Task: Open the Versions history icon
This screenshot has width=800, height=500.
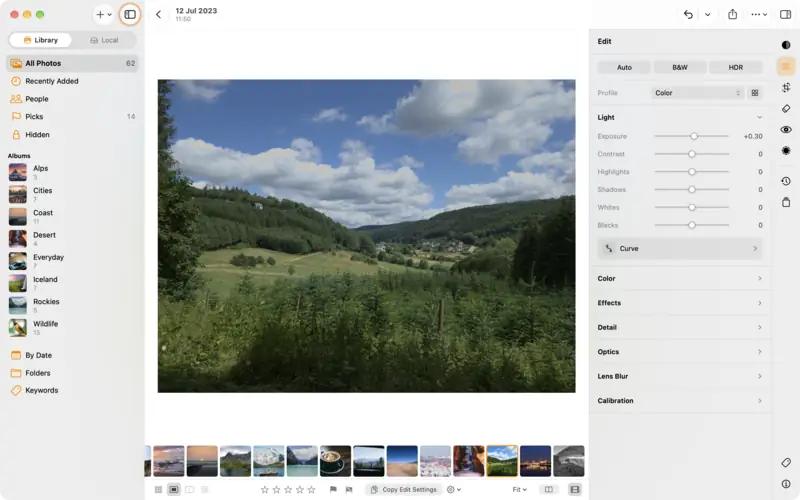Action: click(x=786, y=181)
